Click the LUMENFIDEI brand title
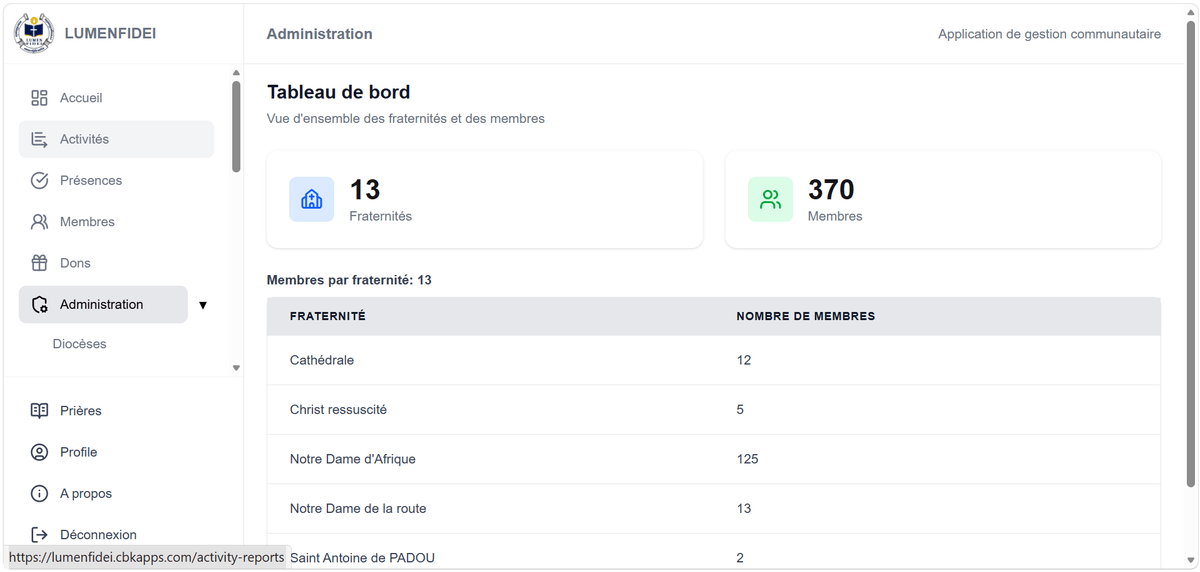 pyautogui.click(x=110, y=33)
